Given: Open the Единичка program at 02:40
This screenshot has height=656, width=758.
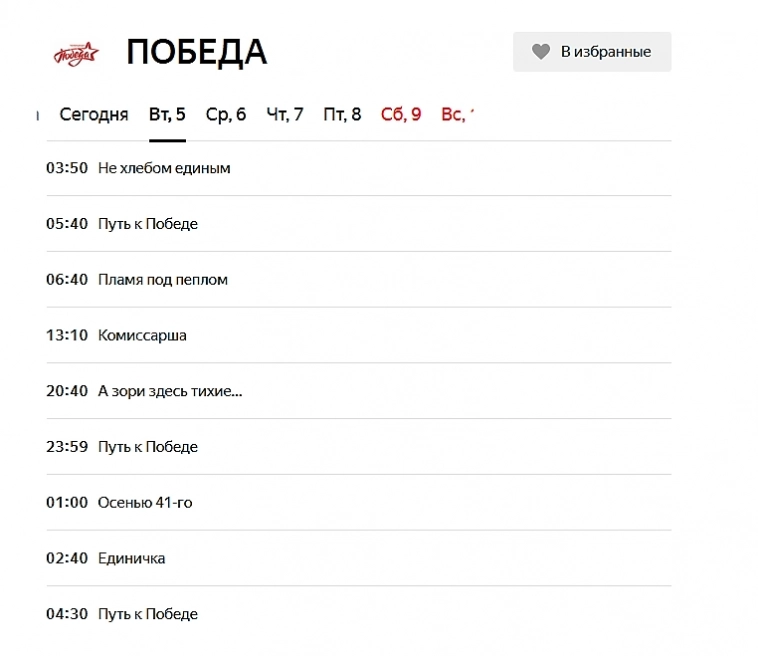Looking at the screenshot, I should pos(131,559).
